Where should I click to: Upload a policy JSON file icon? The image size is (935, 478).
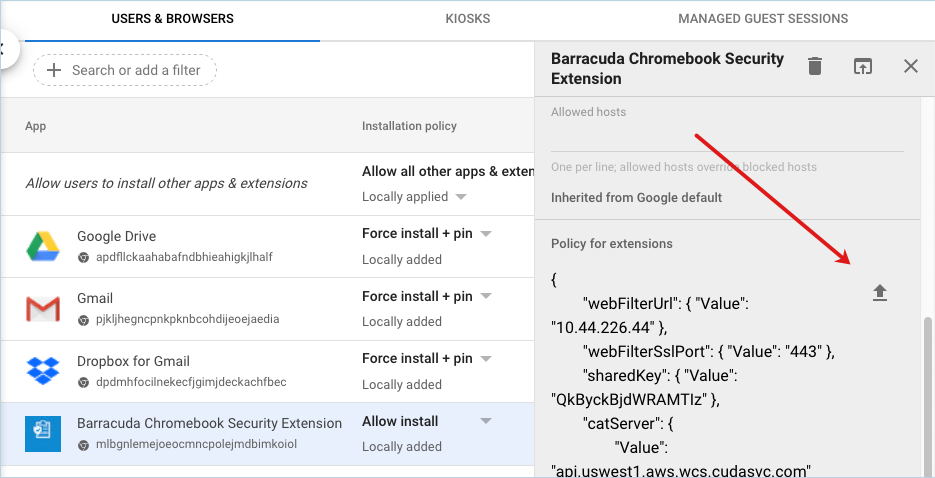880,293
